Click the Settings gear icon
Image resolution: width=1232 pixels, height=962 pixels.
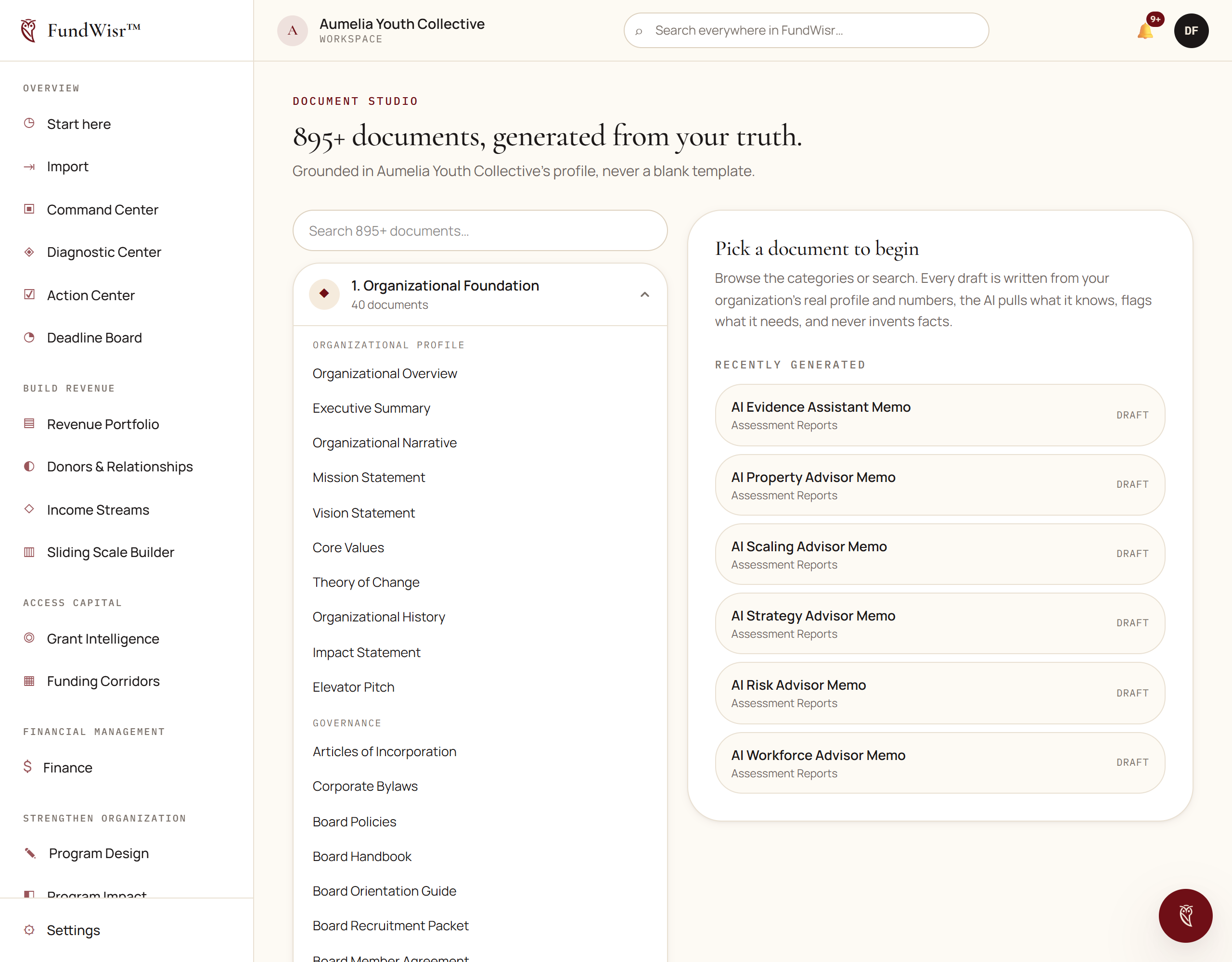pos(29,929)
